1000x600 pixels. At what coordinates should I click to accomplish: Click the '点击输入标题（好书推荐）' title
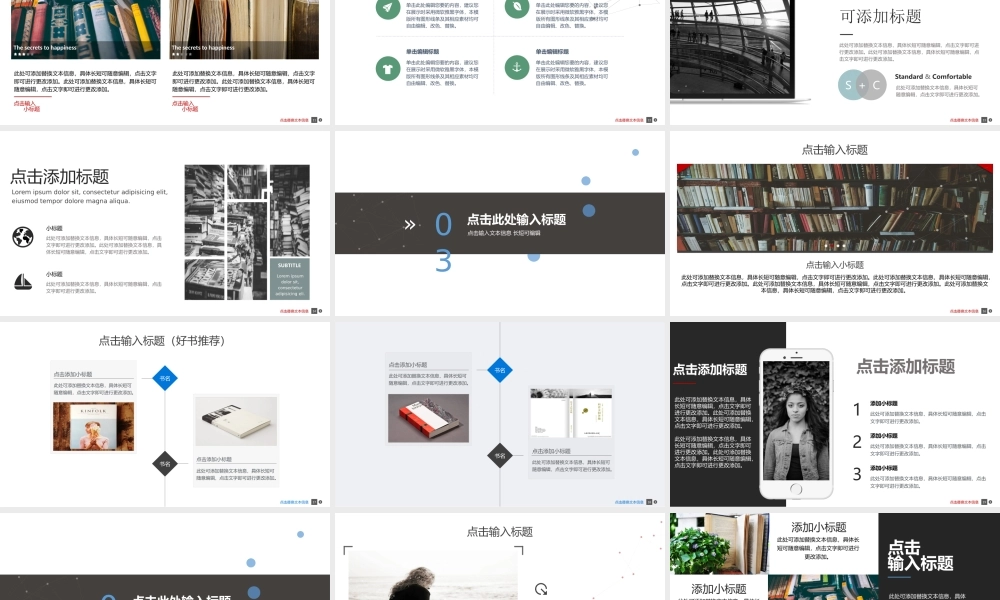pyautogui.click(x=162, y=340)
